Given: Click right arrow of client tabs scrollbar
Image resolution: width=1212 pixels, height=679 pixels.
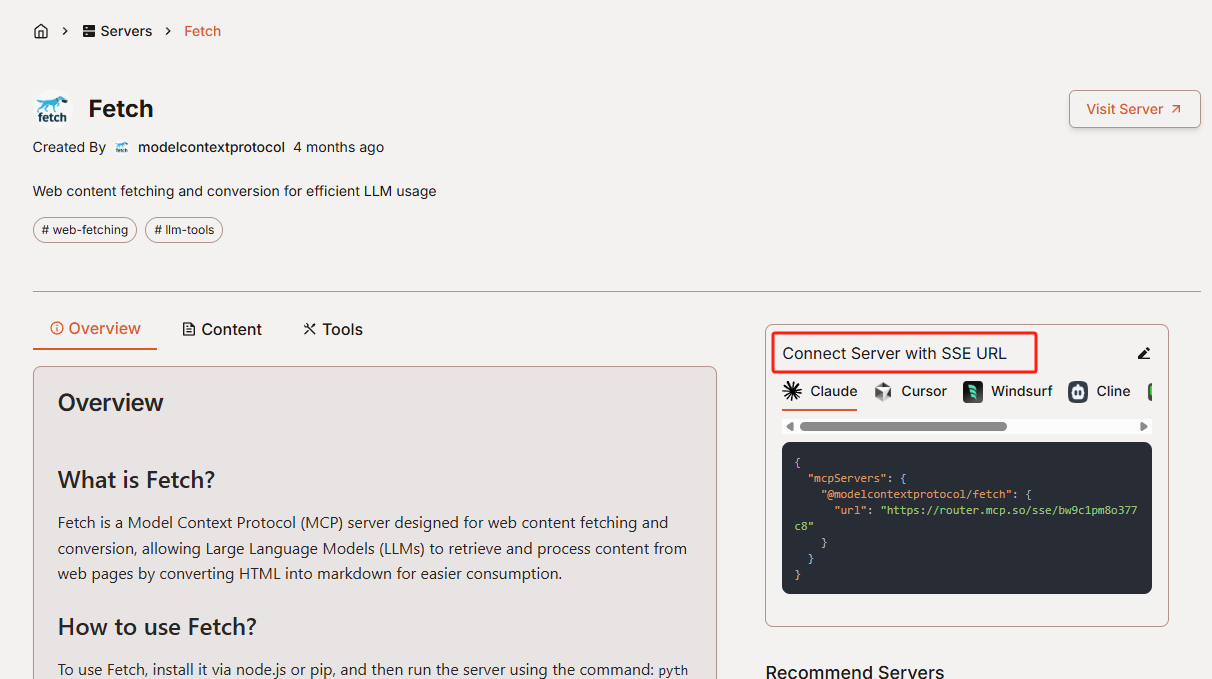Looking at the screenshot, I should pos(1144,427).
